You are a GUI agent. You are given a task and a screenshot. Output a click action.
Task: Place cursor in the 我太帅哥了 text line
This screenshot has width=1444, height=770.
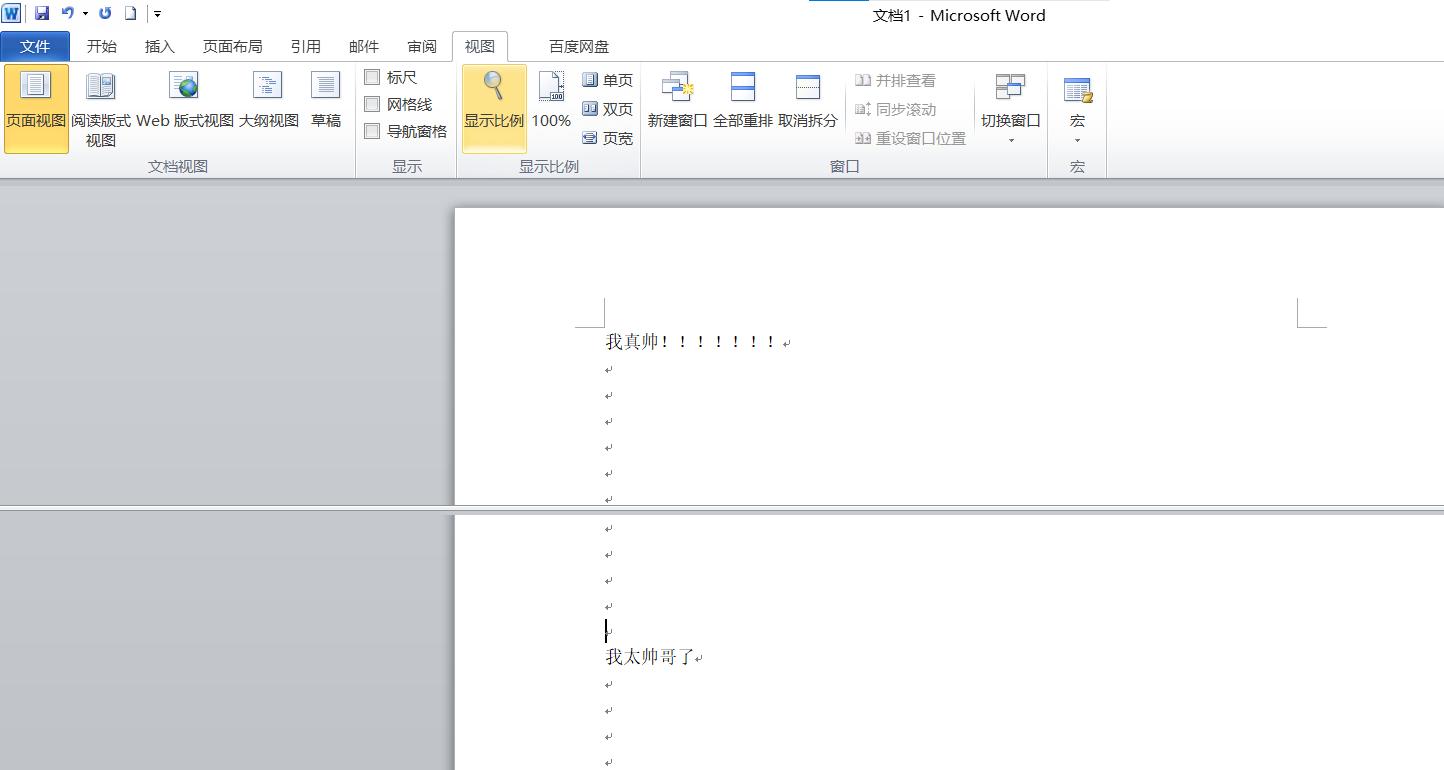point(650,656)
